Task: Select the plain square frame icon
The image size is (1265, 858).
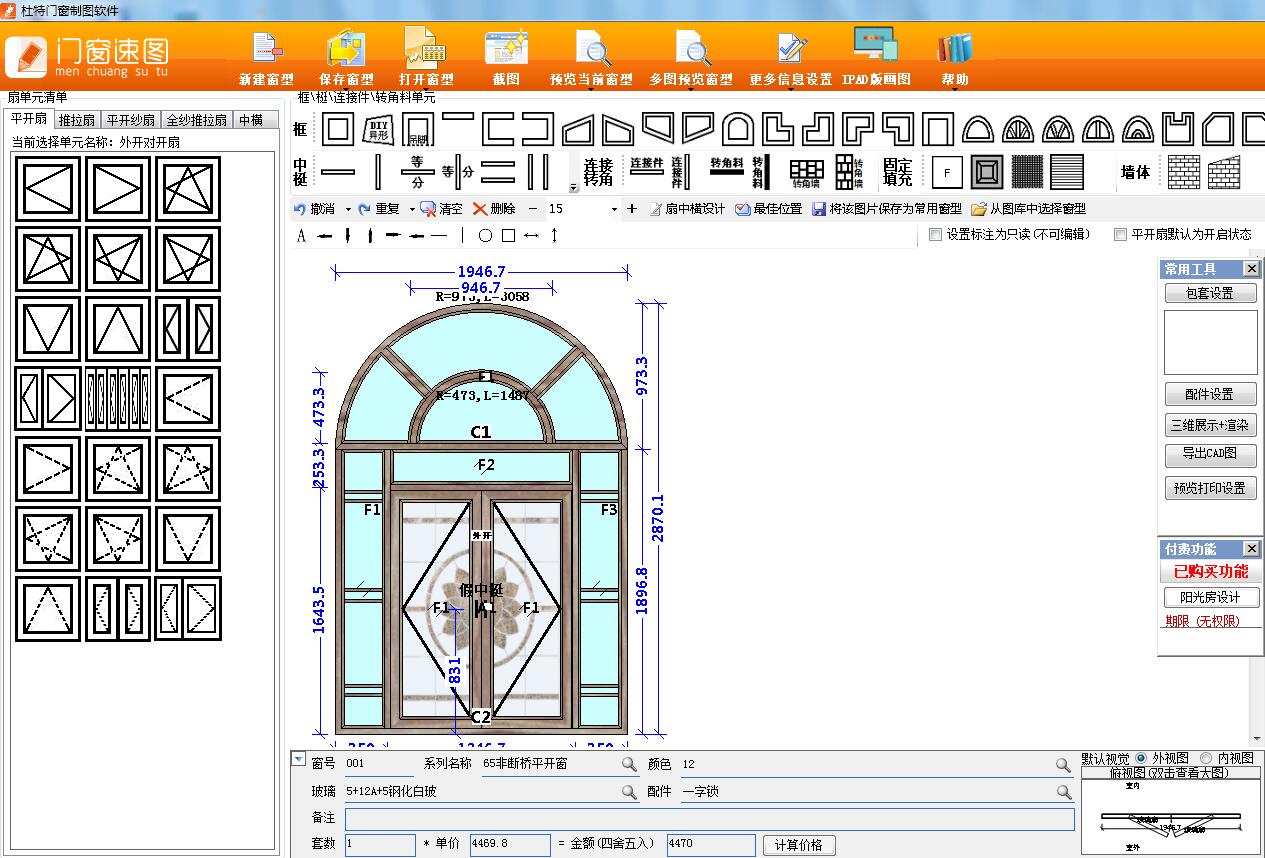Action: [x=337, y=128]
